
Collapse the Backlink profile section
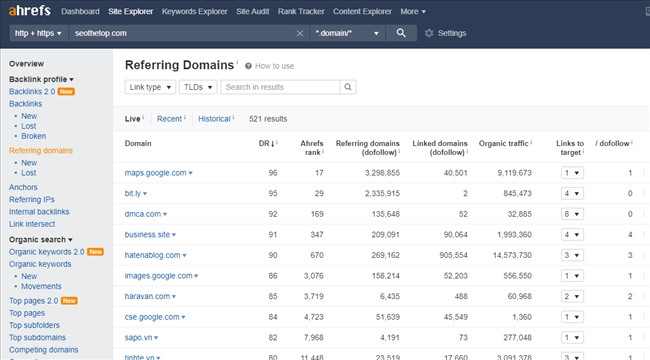click(x=41, y=79)
